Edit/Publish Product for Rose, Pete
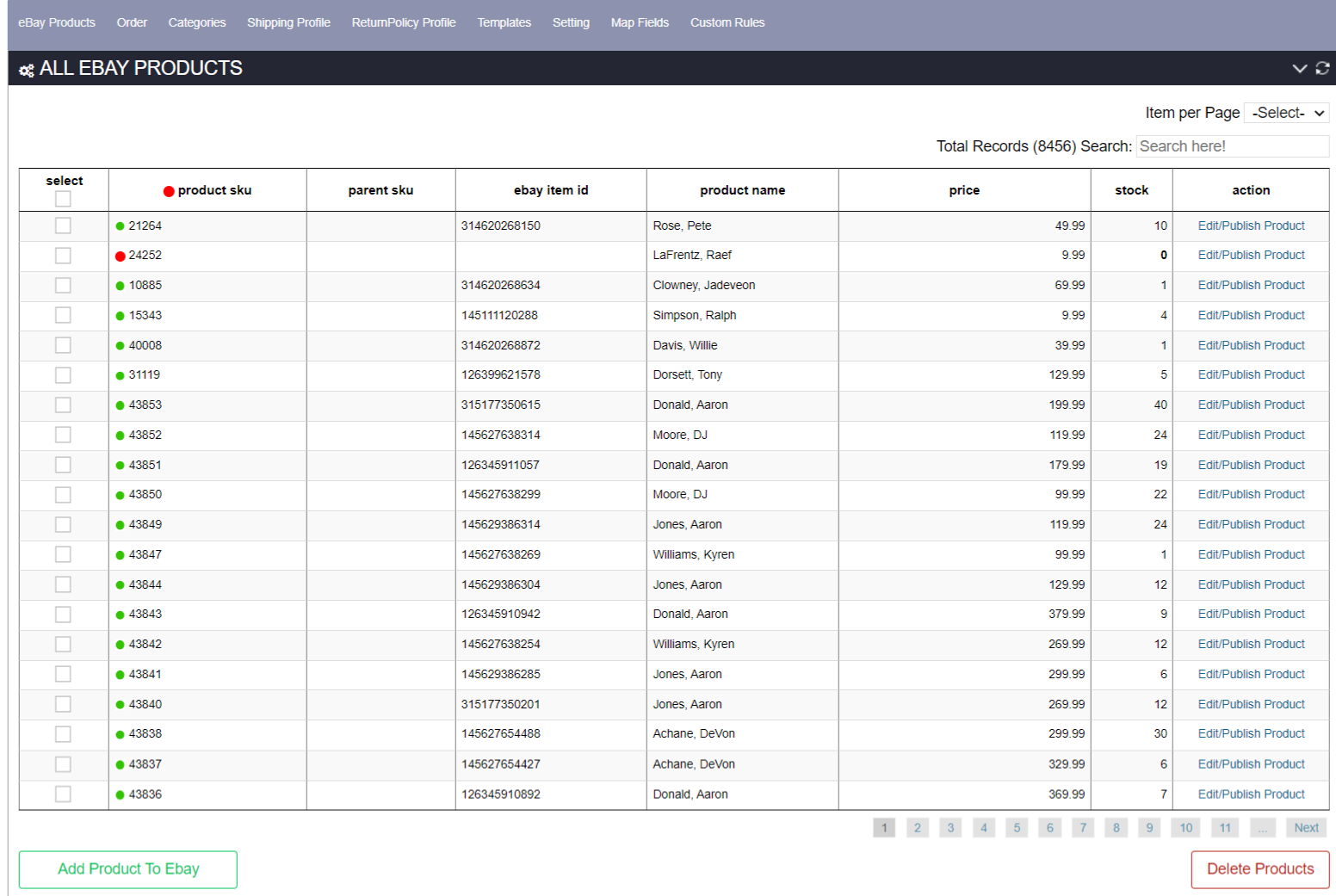1336x896 pixels. click(x=1251, y=226)
